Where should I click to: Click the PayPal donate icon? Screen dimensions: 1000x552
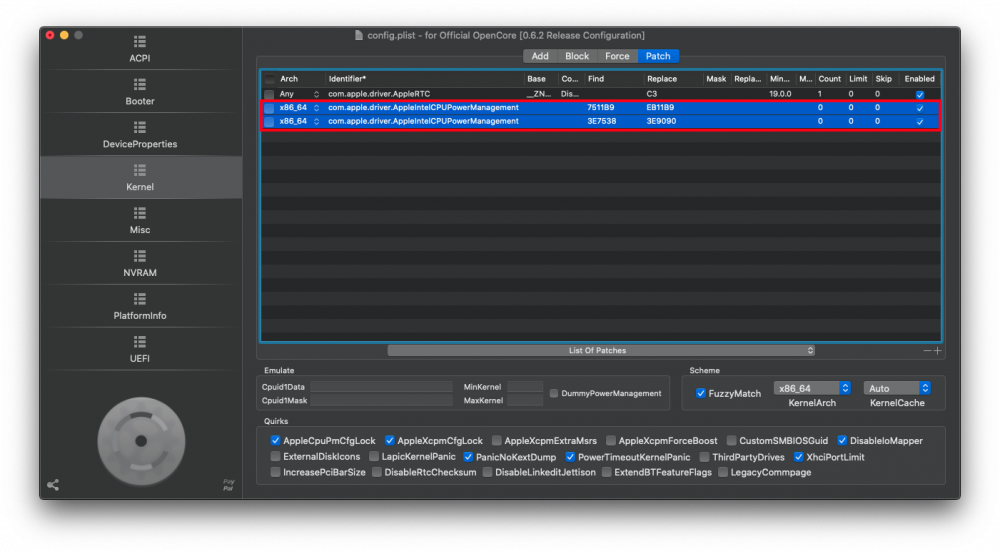pos(228,485)
